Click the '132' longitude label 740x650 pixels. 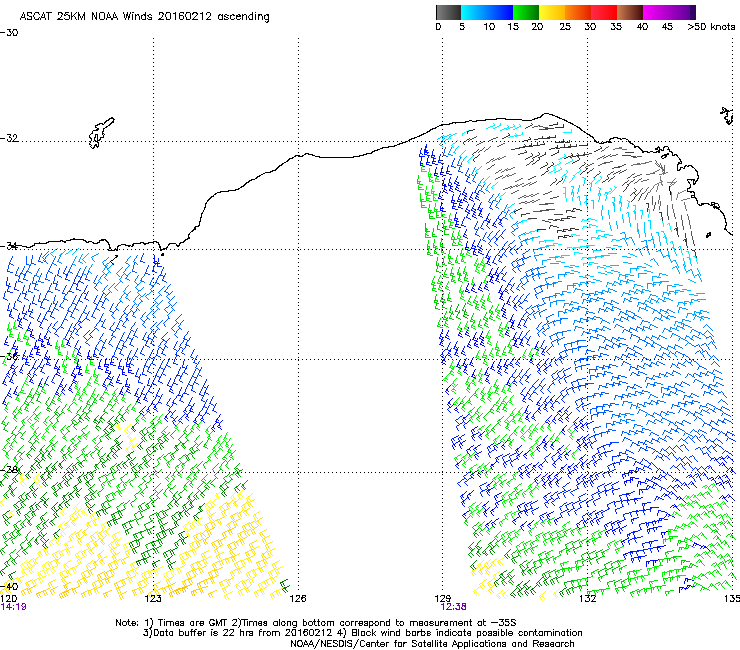point(588,599)
